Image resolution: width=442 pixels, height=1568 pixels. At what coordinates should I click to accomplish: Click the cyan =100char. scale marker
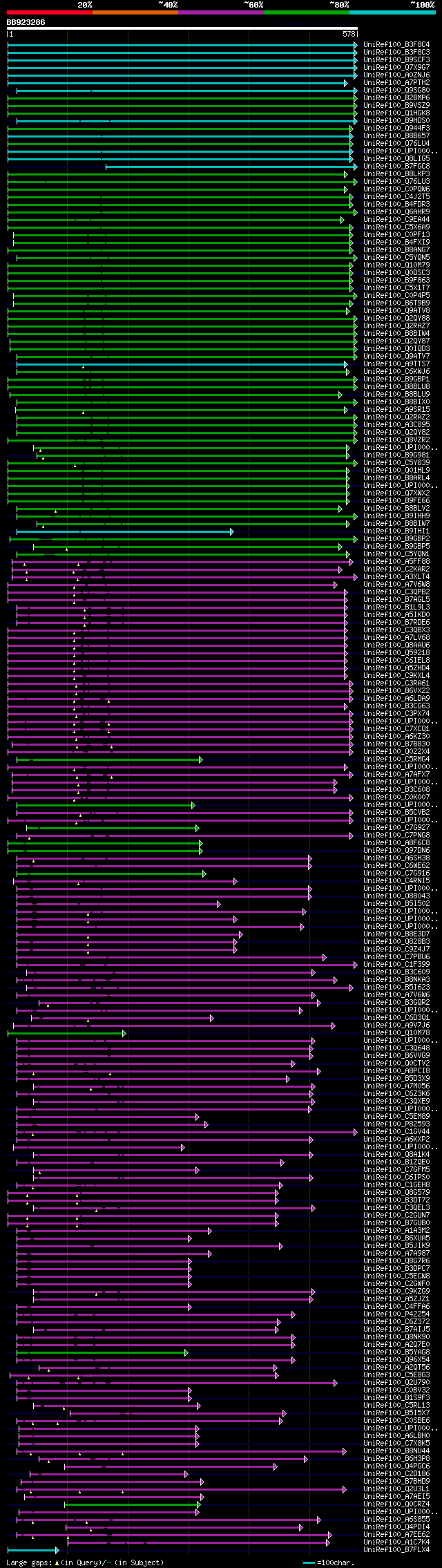[x=309, y=1562]
